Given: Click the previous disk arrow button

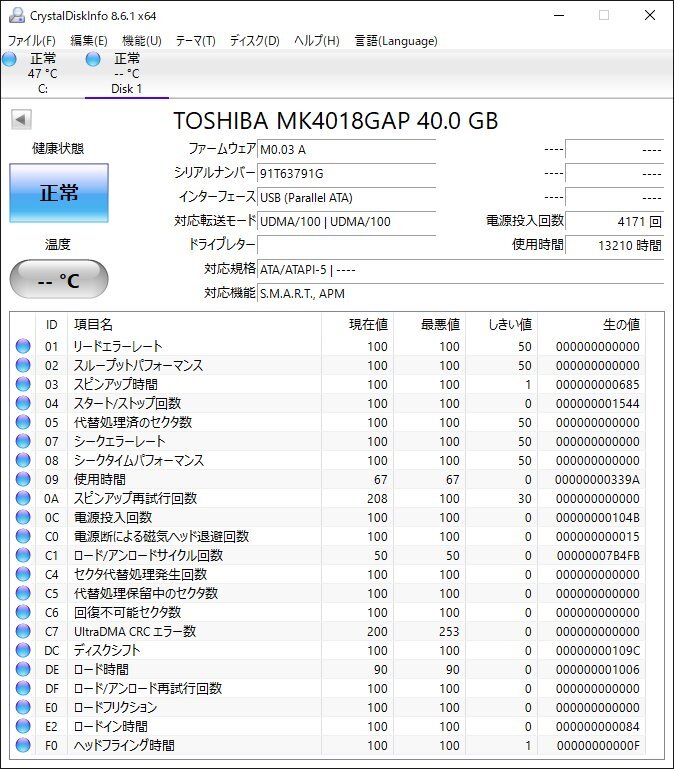Looking at the screenshot, I should pyautogui.click(x=21, y=119).
